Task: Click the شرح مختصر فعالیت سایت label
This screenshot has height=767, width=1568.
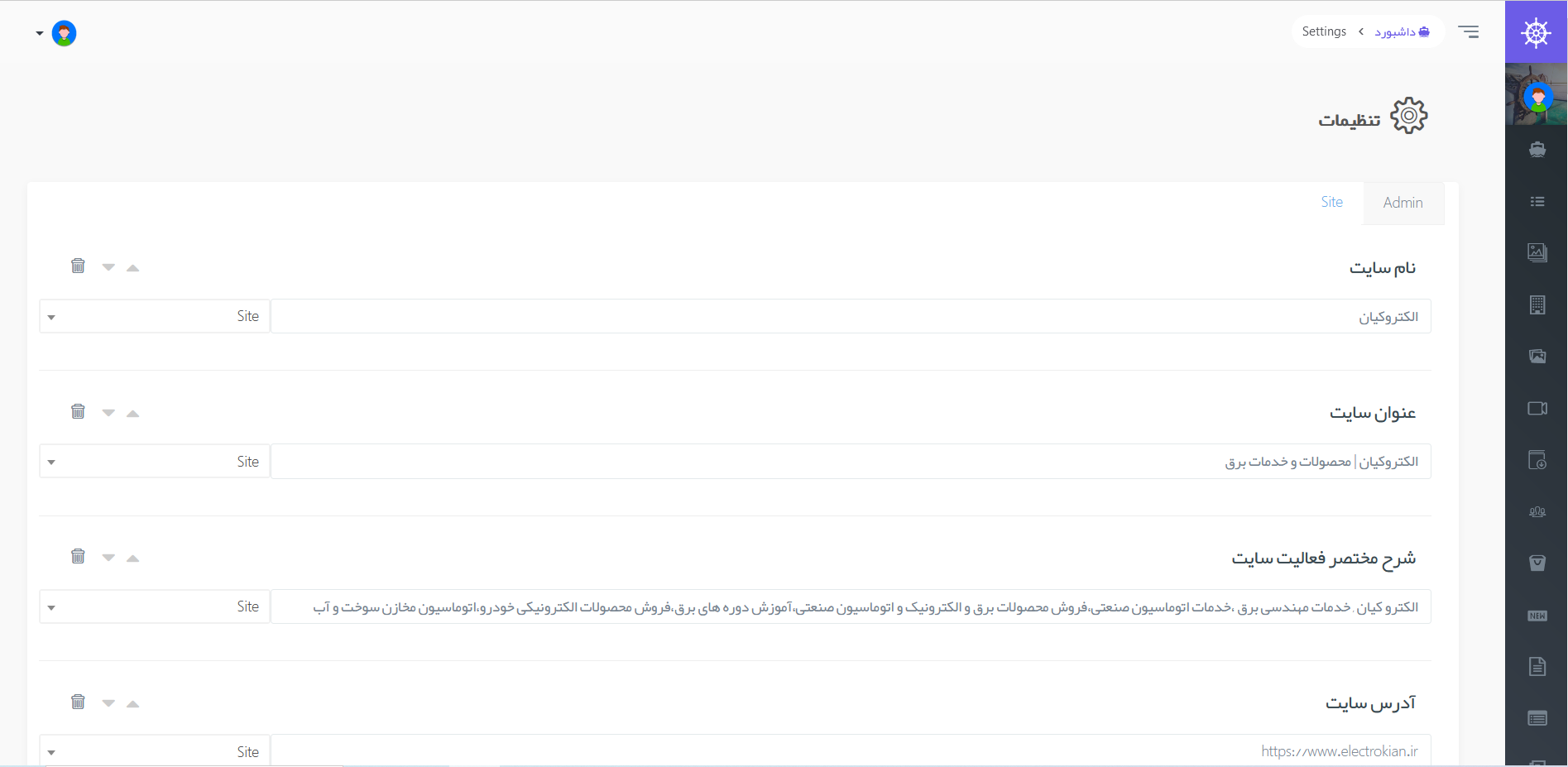Action: (1324, 558)
